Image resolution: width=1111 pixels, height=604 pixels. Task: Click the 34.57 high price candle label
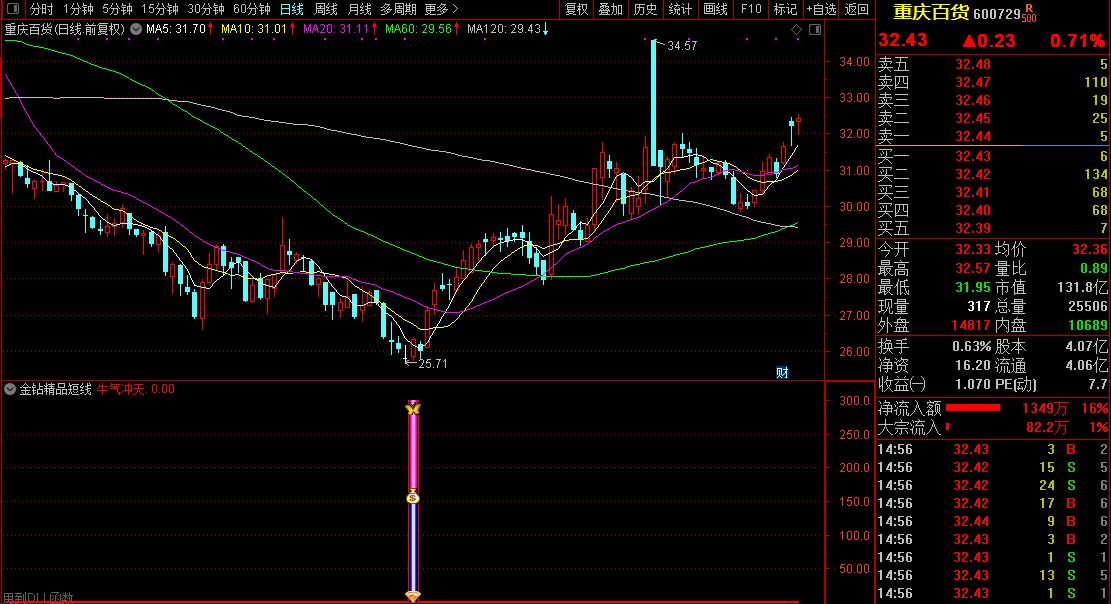coord(682,46)
